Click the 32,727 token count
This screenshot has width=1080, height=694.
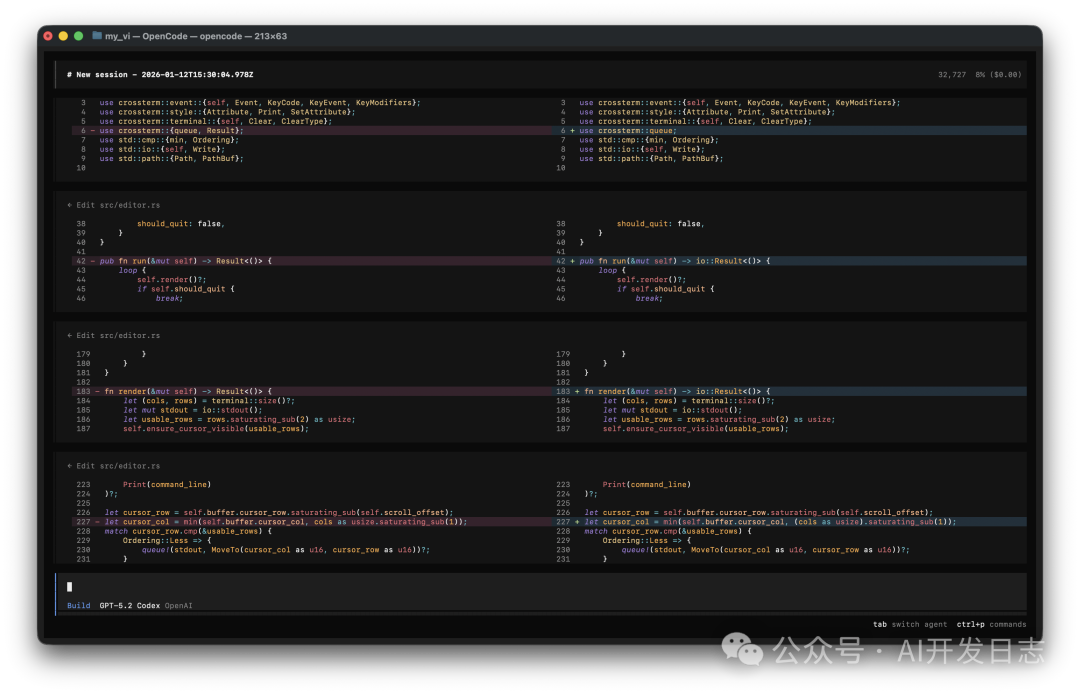coord(952,74)
